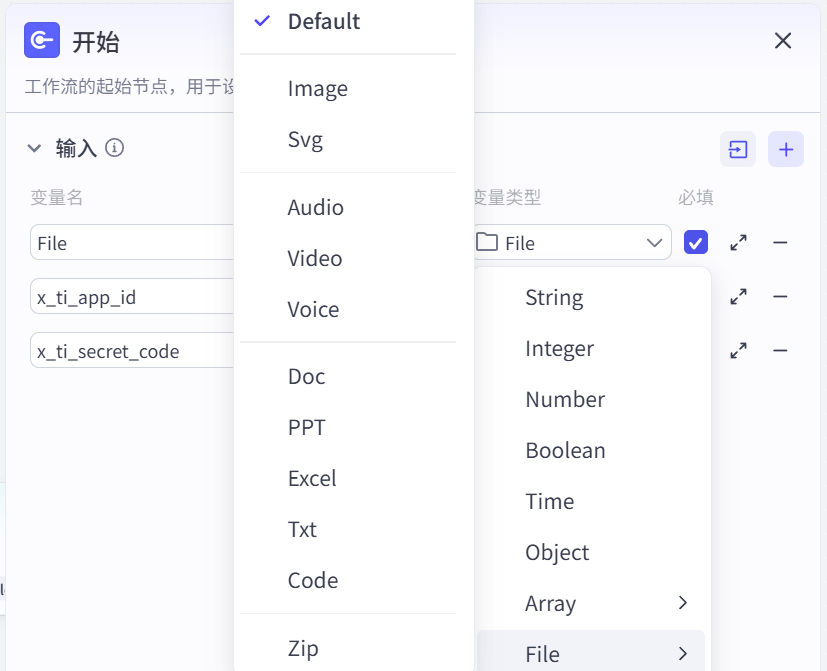827x671 pixels.
Task: Collapse the 输入 section
Action: pos(35,148)
